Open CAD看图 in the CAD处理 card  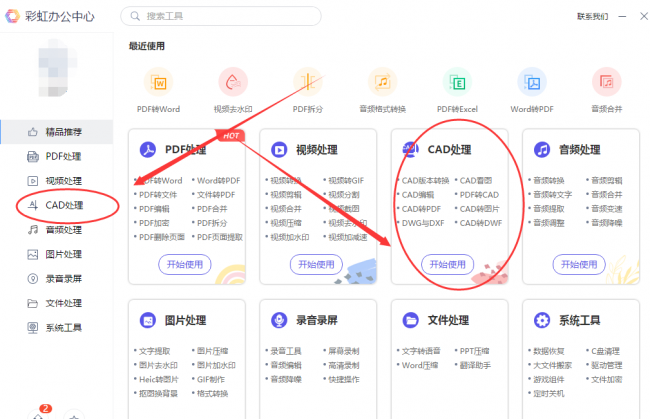pyautogui.click(x=476, y=181)
